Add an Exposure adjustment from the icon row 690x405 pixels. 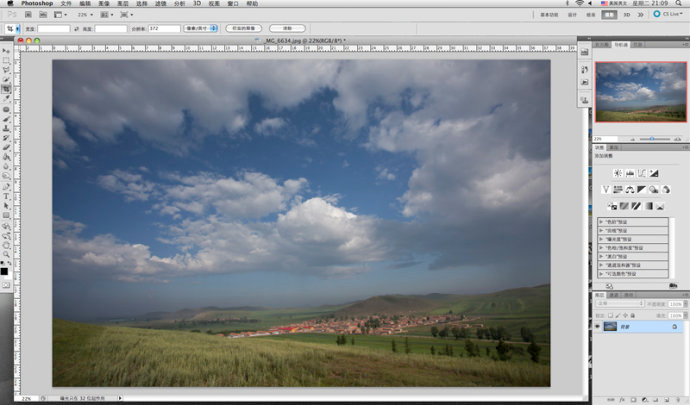654,173
